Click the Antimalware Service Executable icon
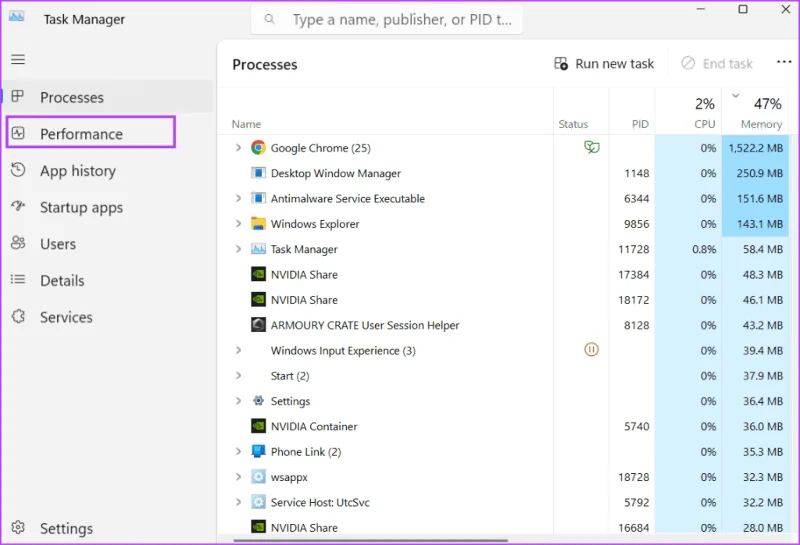 coord(258,199)
